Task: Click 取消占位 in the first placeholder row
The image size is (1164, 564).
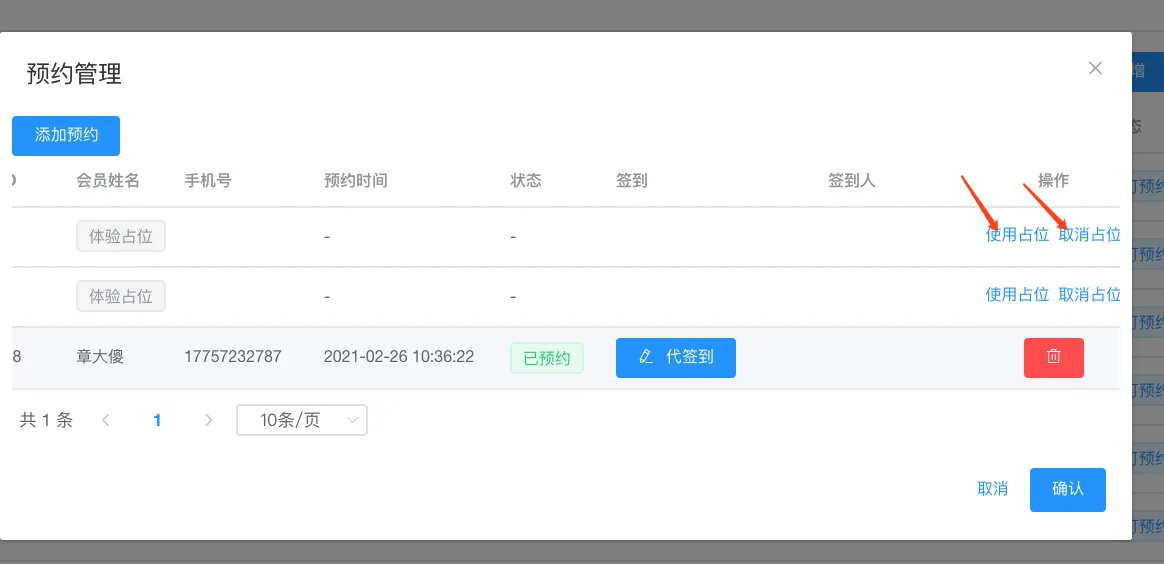Action: [1089, 235]
